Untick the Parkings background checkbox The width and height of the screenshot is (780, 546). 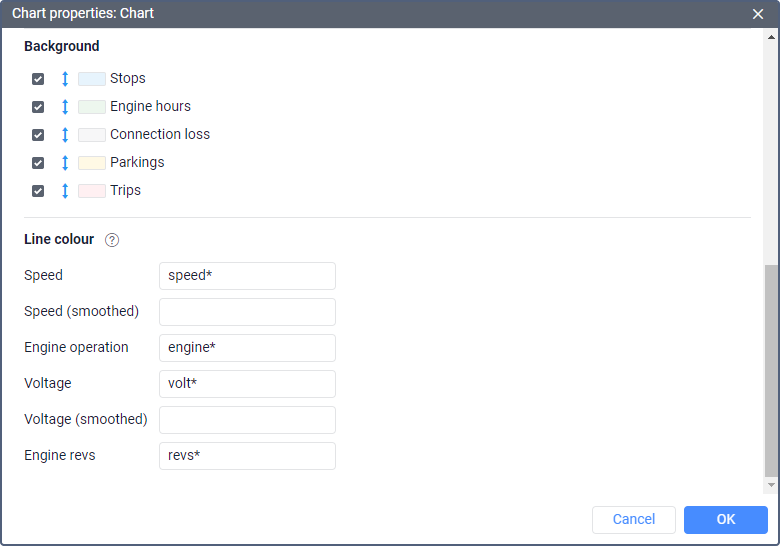[38, 163]
